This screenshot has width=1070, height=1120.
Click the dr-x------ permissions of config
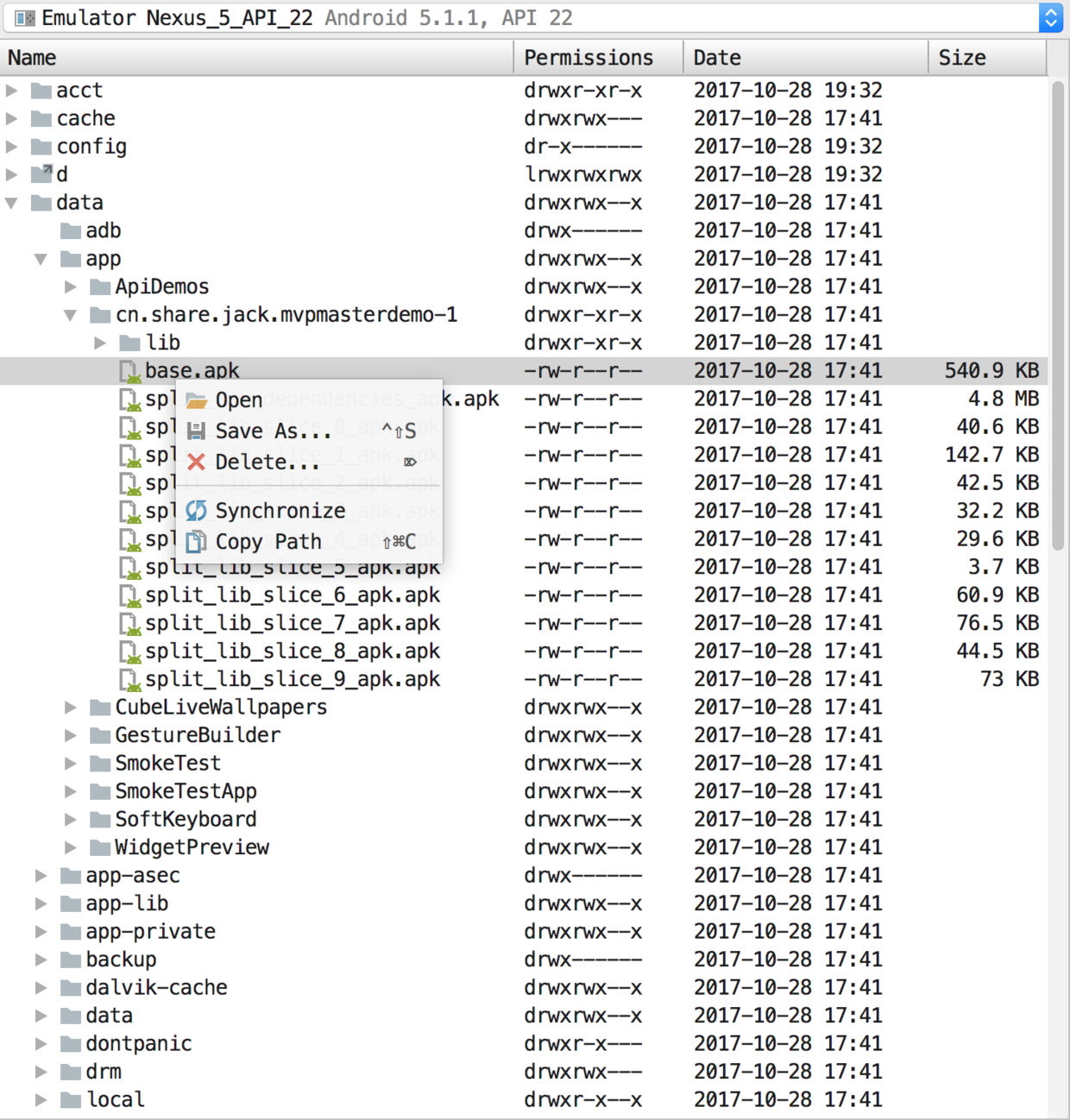(583, 147)
